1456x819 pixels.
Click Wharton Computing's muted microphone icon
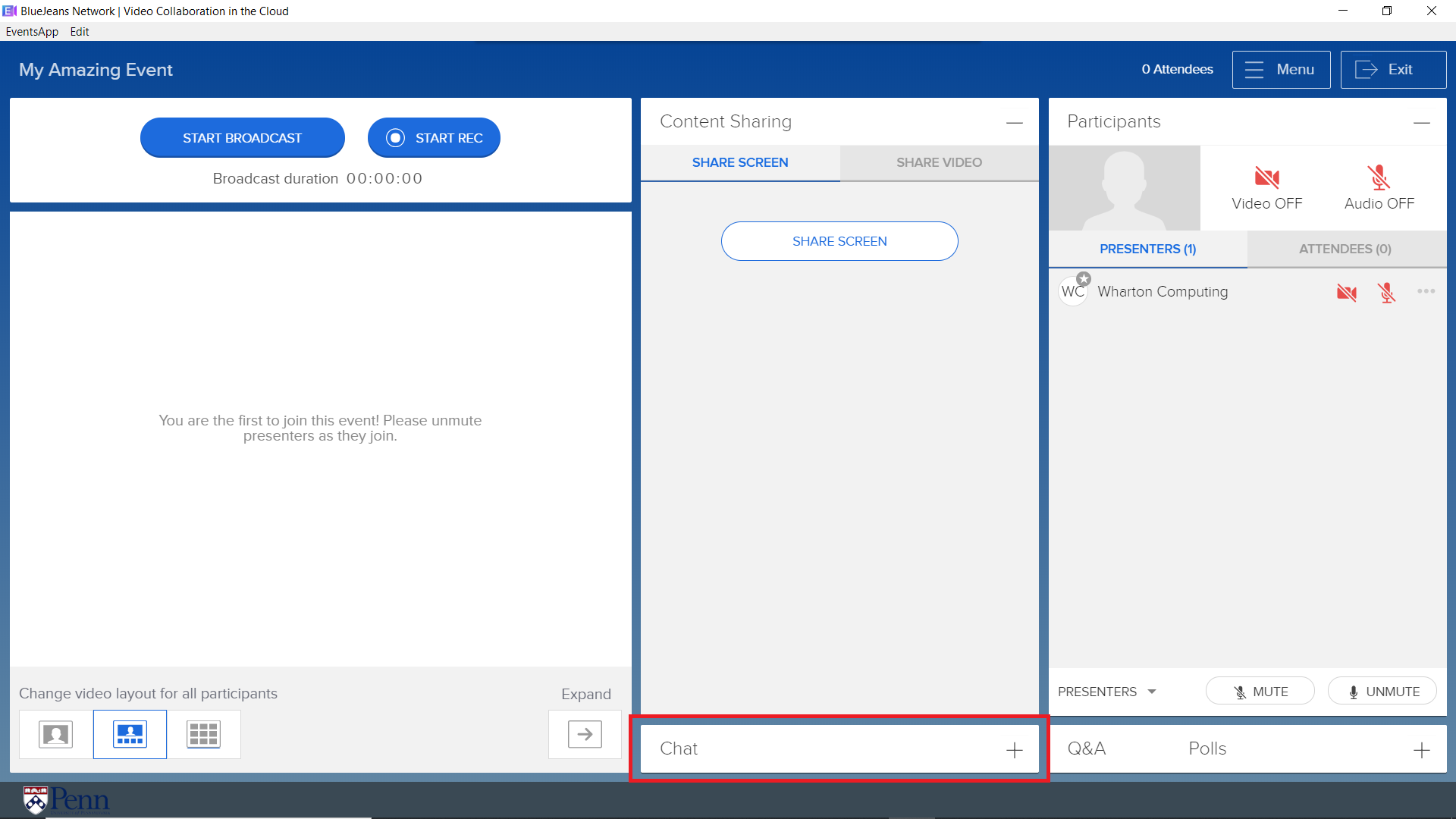pos(1386,293)
